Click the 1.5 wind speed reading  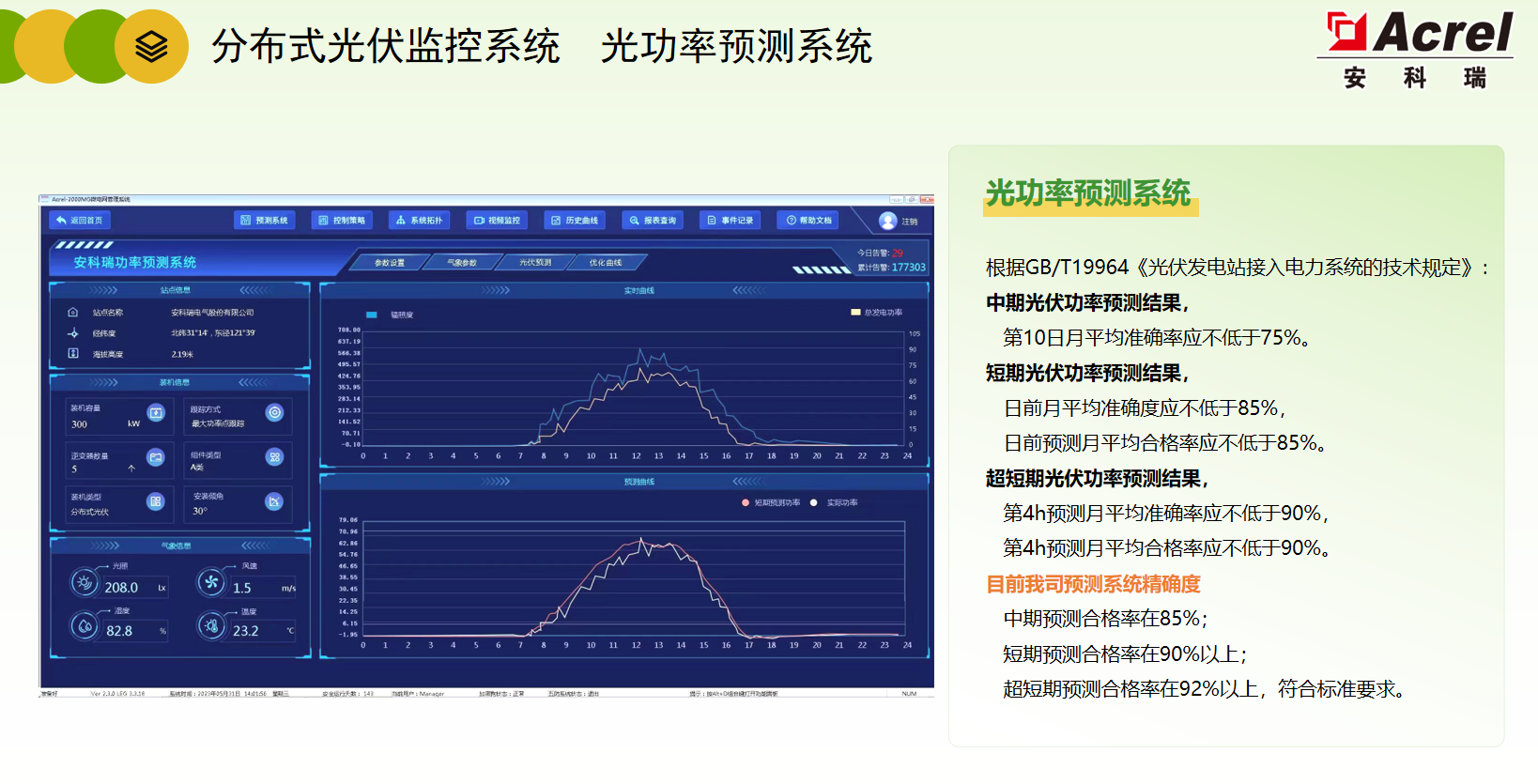[x=242, y=589]
